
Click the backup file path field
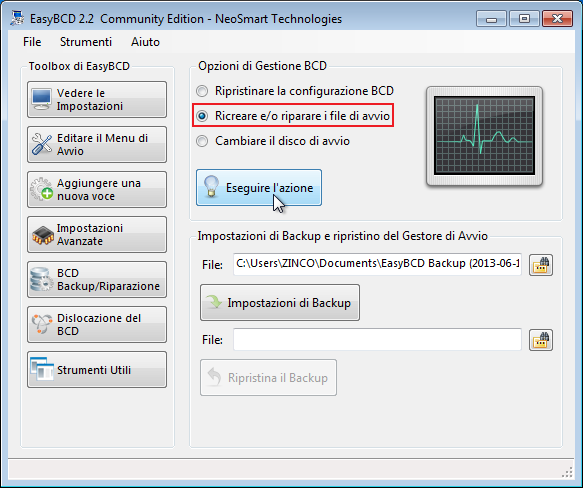click(377, 264)
